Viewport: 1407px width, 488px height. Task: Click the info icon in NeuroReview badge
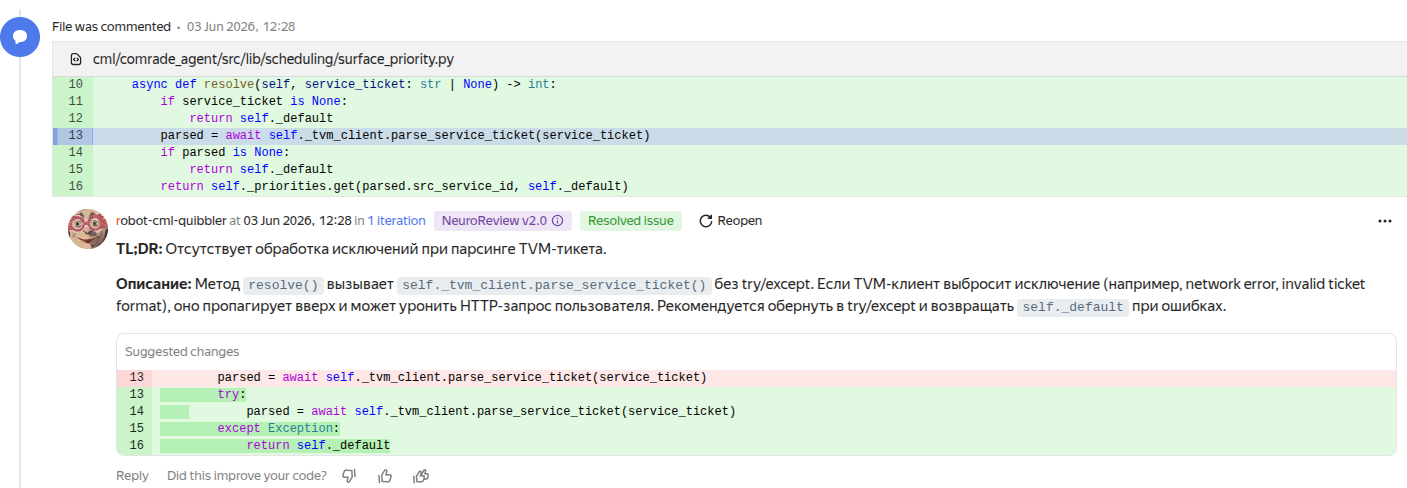[x=558, y=221]
